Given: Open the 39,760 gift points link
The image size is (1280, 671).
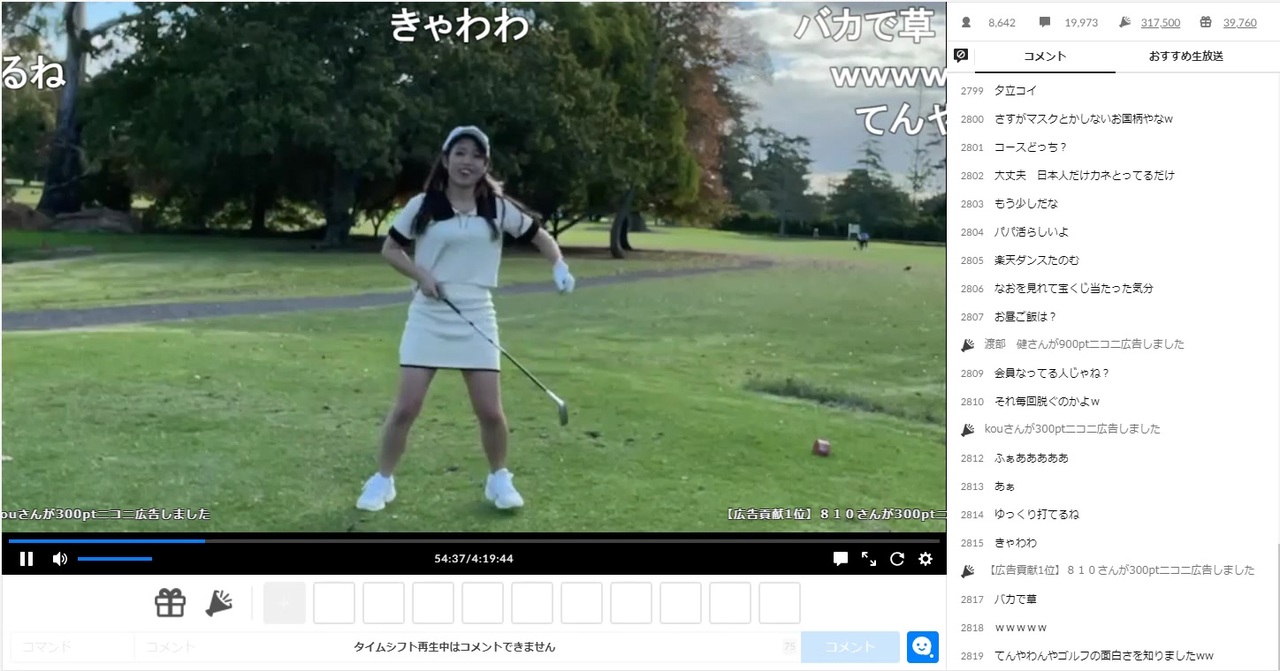Looking at the screenshot, I should pos(1240,22).
